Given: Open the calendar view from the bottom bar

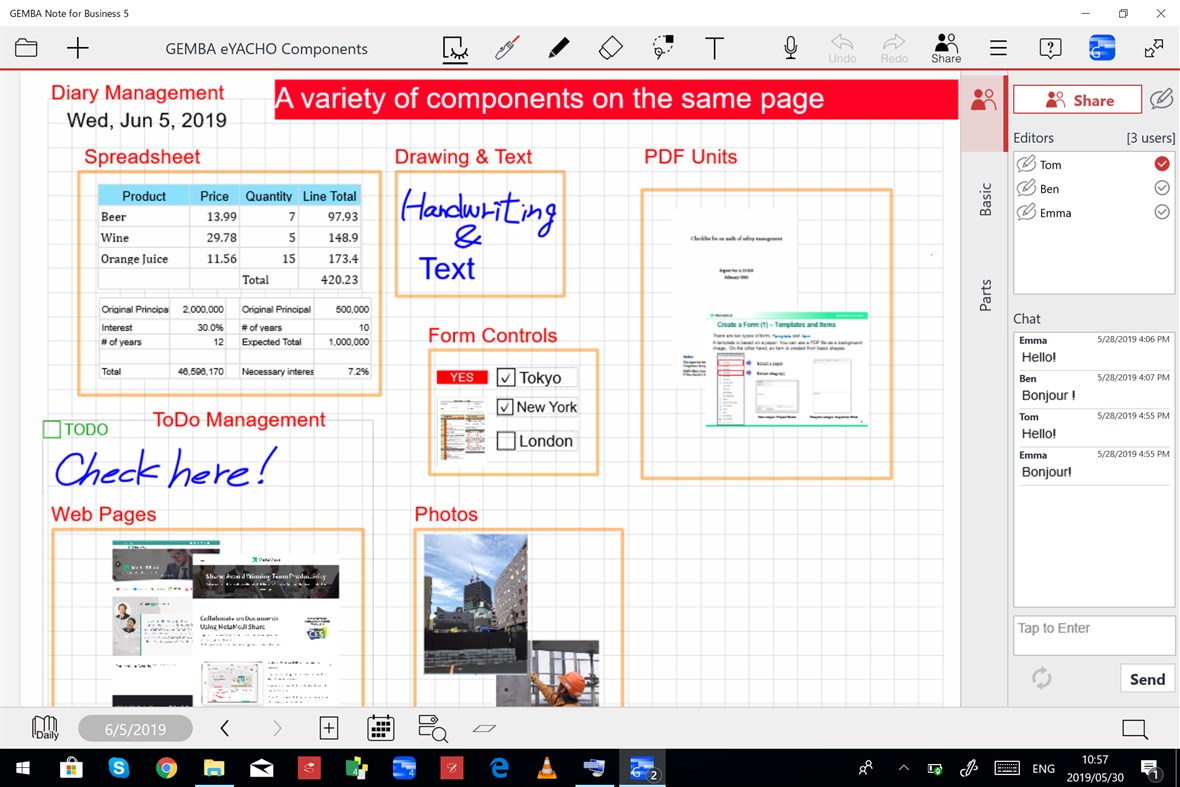Looking at the screenshot, I should (x=381, y=728).
